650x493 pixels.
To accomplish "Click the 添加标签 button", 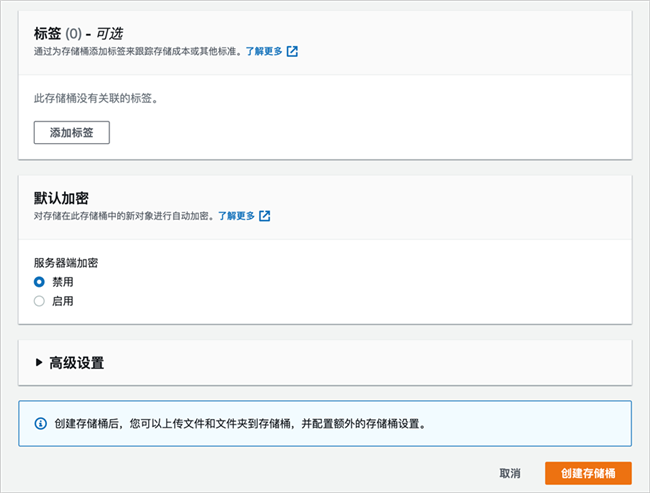I will point(72,133).
